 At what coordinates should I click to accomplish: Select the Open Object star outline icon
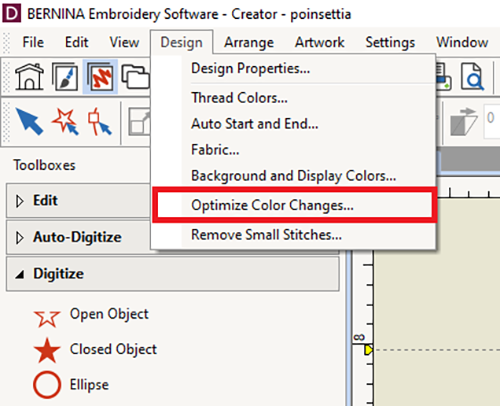click(x=47, y=318)
